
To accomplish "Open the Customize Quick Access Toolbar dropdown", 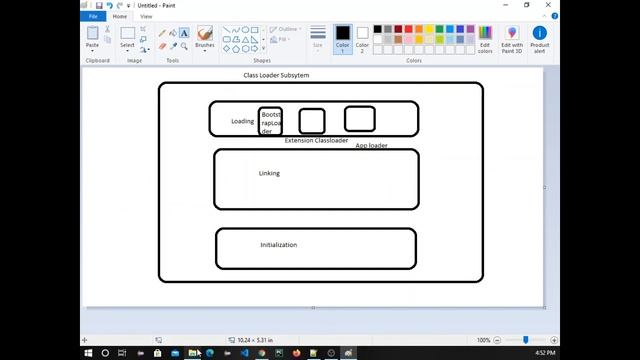I will click(x=128, y=6).
